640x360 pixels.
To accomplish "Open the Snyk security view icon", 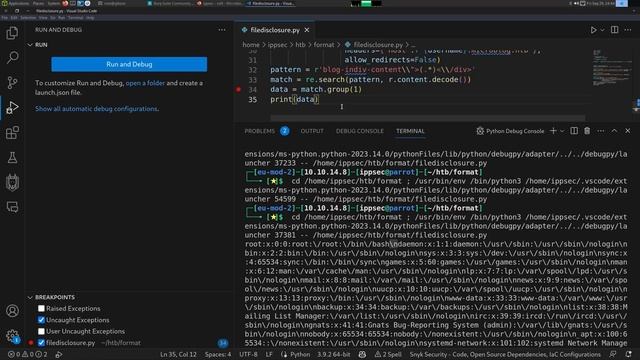I will coord(12,182).
